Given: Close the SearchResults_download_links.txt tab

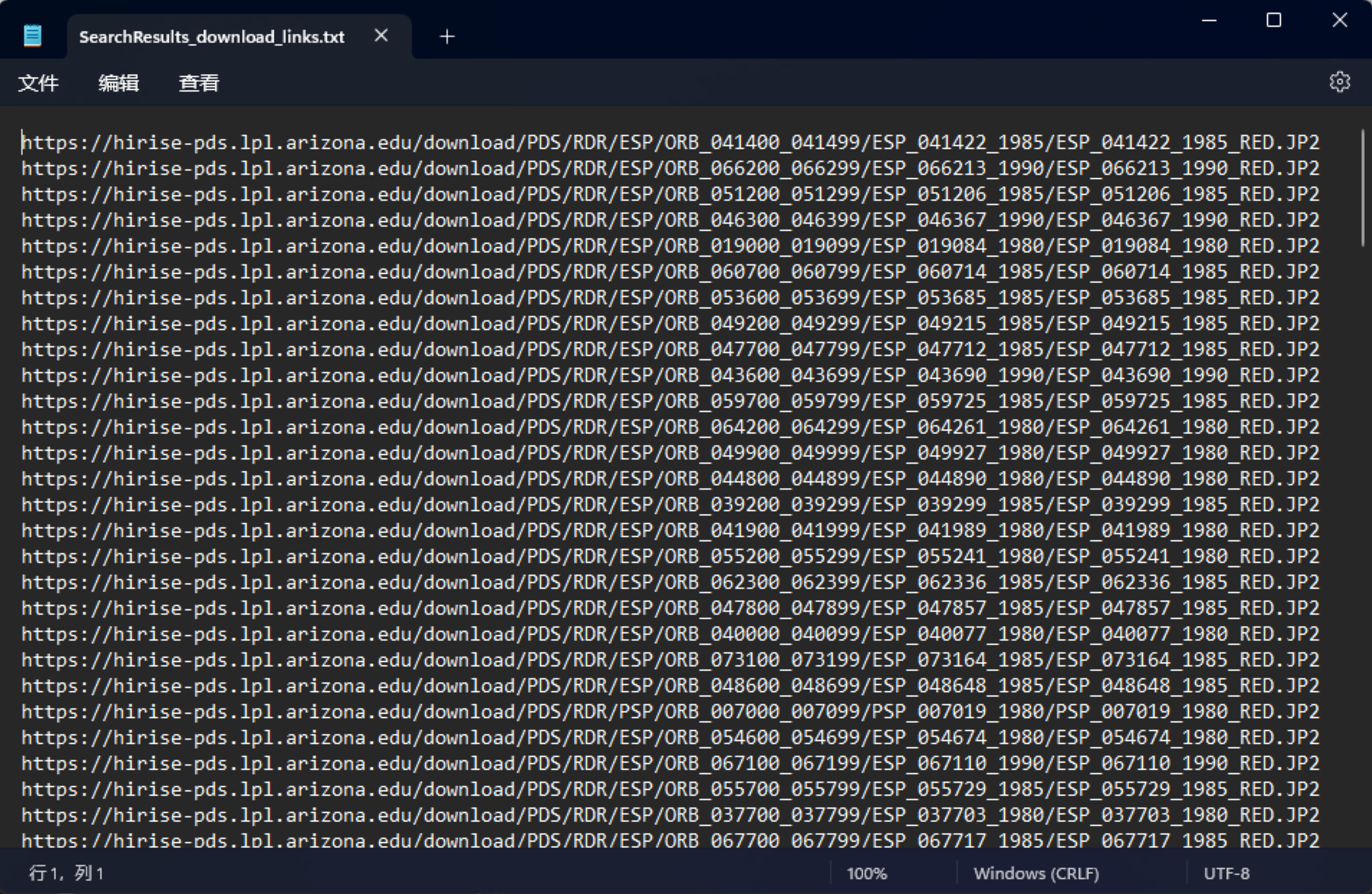Looking at the screenshot, I should 381,35.
